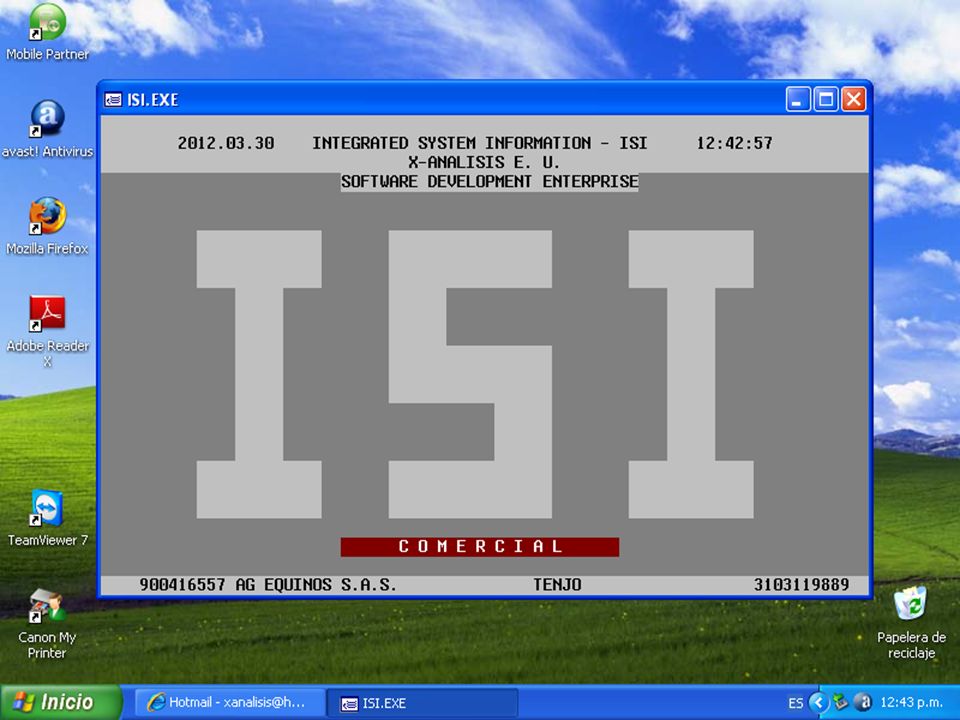Minimize the ISI.EXE window
This screenshot has height=720, width=960.
click(798, 99)
